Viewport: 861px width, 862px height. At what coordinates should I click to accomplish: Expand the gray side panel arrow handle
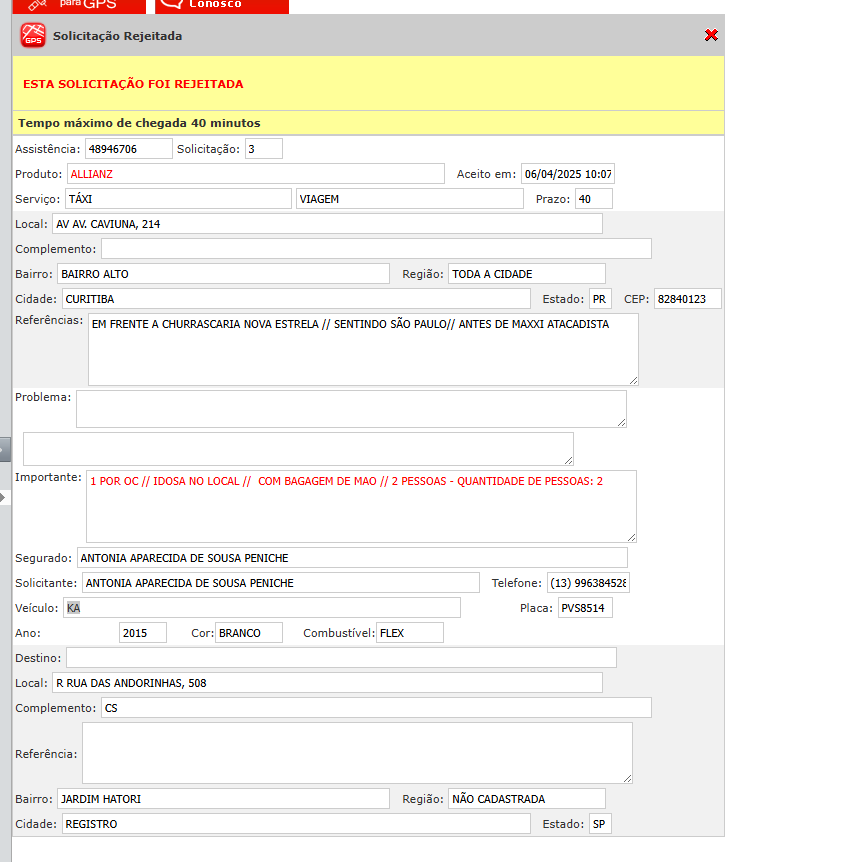coord(5,450)
